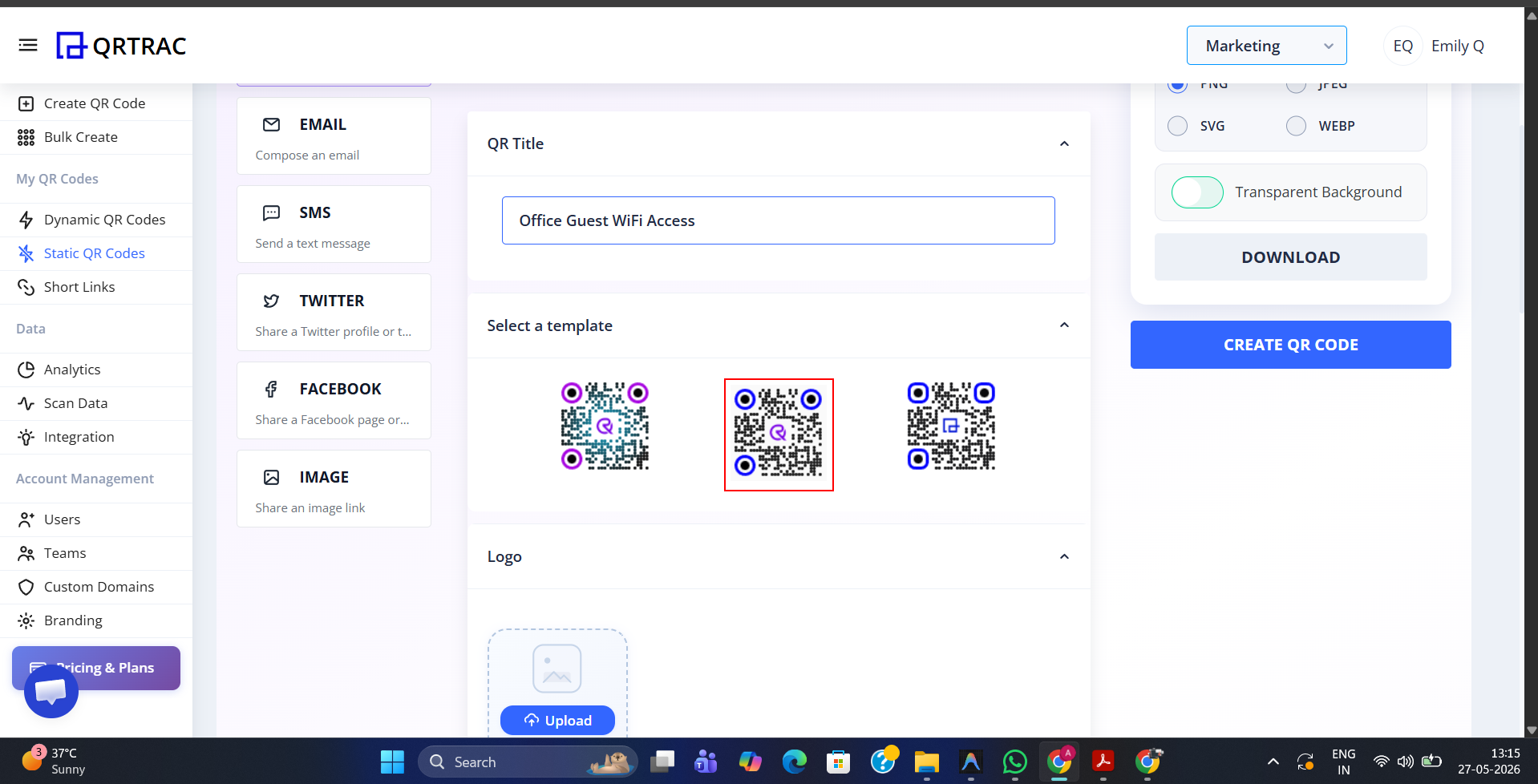Click the Custom Domains shield icon

26,587
